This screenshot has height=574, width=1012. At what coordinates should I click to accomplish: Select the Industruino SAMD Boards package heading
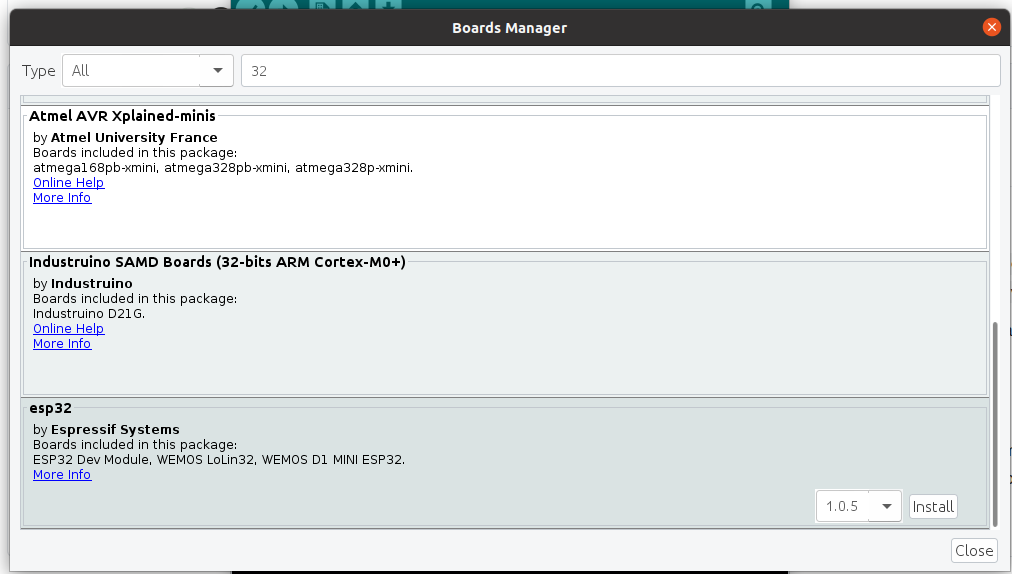[217, 262]
